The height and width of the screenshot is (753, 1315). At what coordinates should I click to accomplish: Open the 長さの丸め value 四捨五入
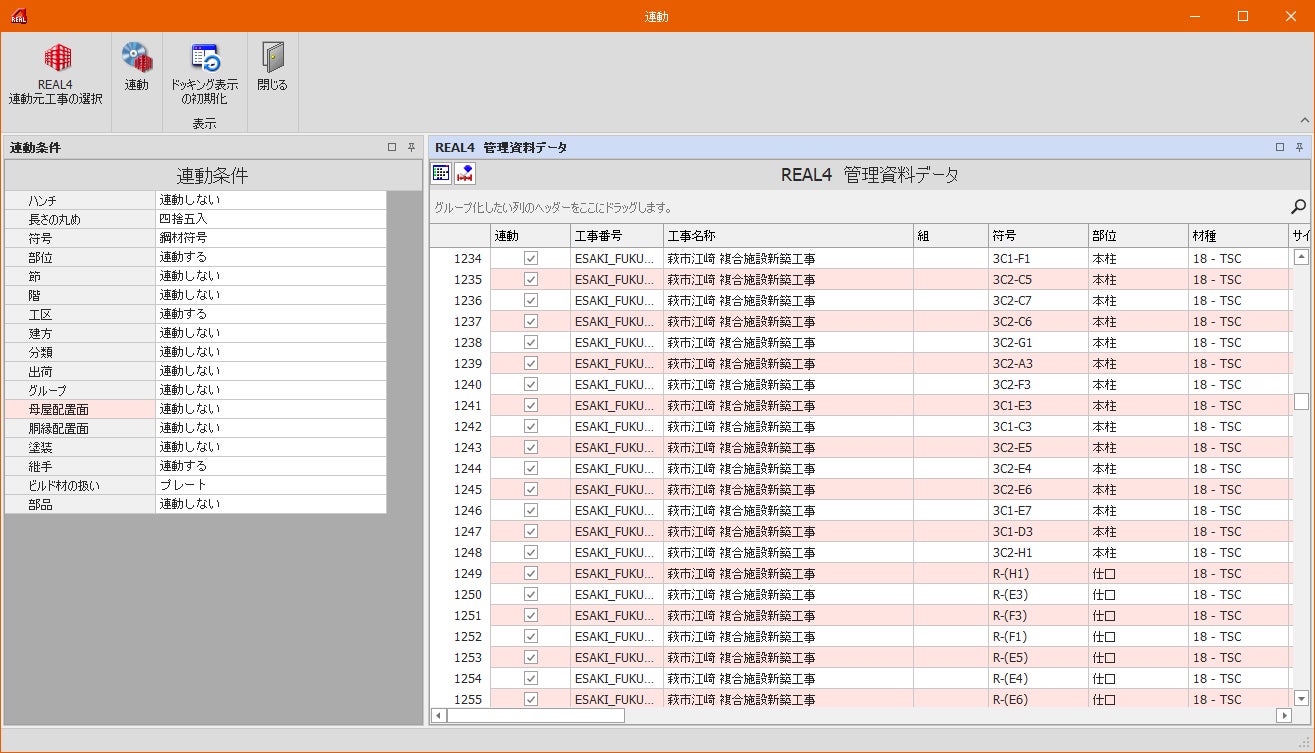click(271, 219)
